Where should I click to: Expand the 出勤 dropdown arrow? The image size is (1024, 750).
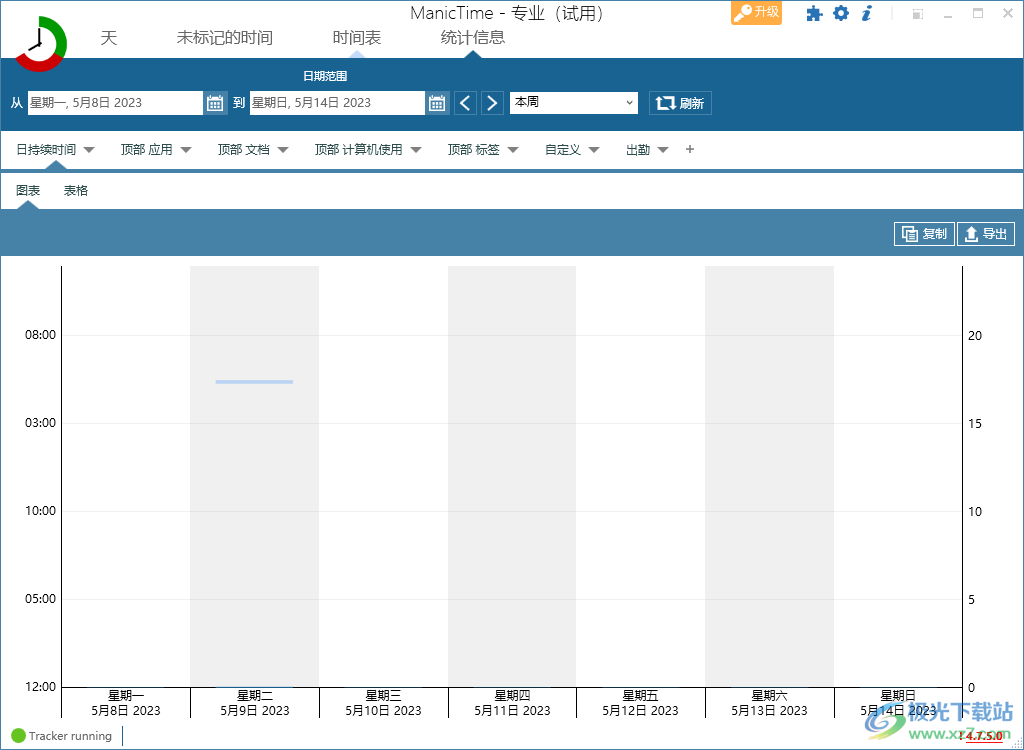(x=663, y=150)
